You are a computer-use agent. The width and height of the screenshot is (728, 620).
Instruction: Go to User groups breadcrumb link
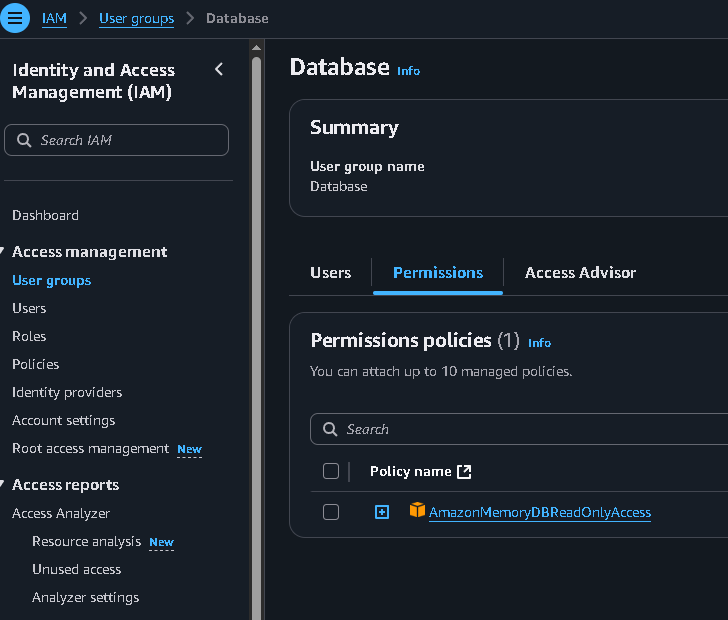[x=136, y=19]
